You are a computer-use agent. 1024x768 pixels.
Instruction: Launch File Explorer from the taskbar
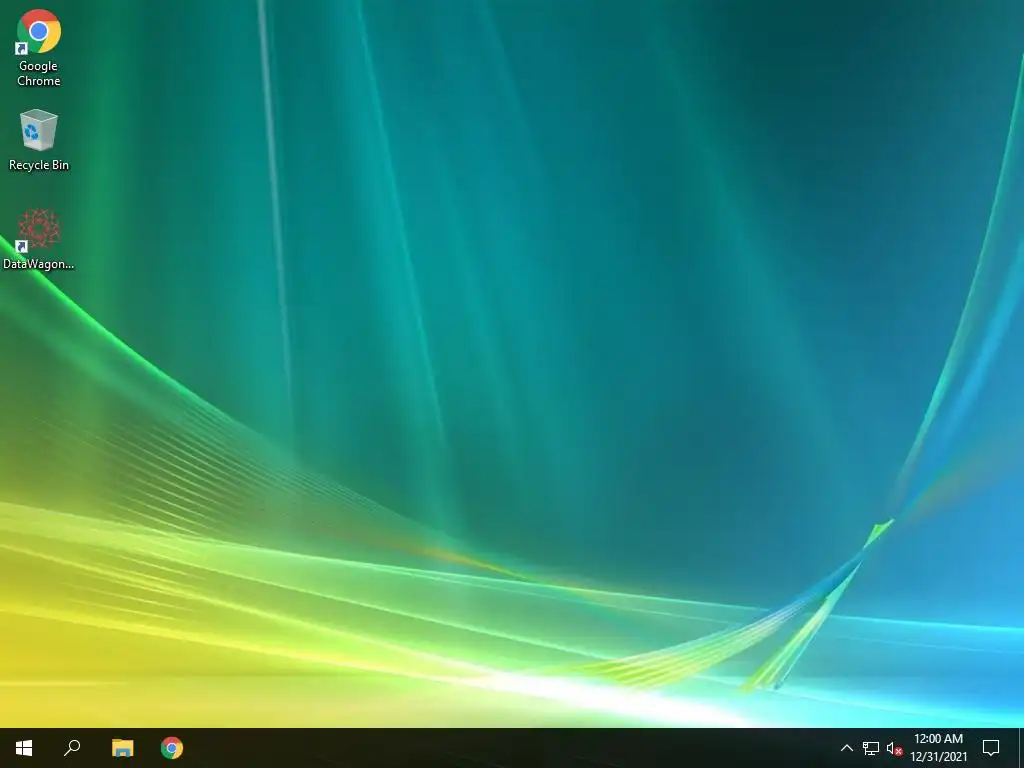click(x=122, y=748)
